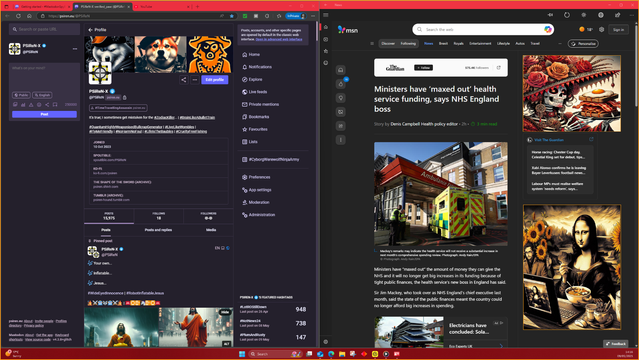Click the compose box 'What's on your mind?'

[44, 77]
